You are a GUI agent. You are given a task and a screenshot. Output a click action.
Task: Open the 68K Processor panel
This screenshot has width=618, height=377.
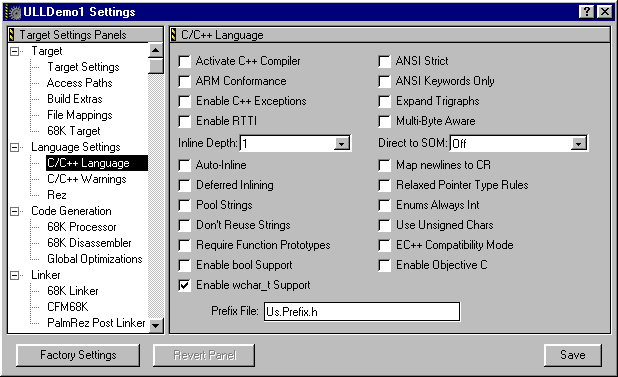point(82,227)
